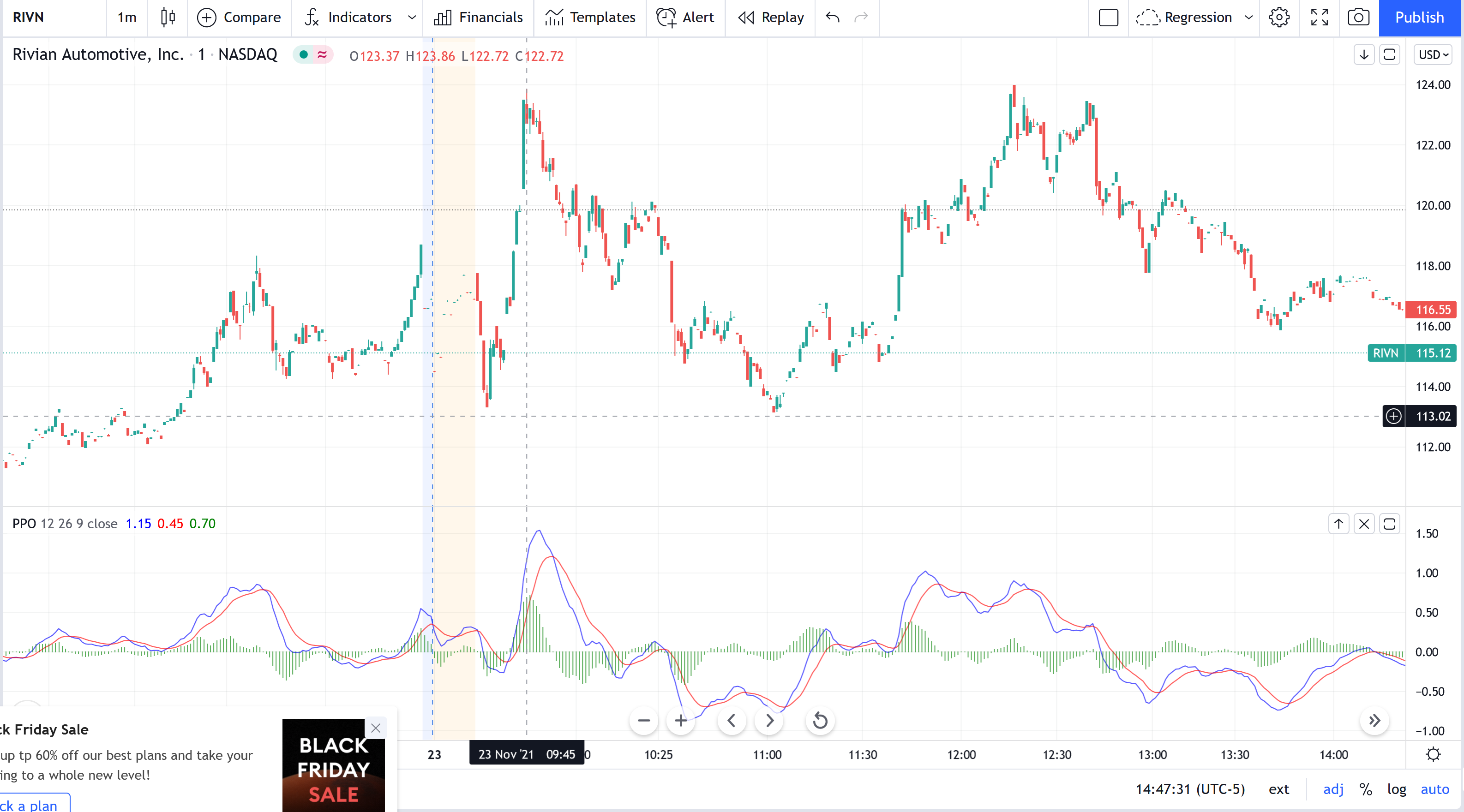This screenshot has height=812, width=1464.
Task: Toggle auto scale mode
Action: 1435,789
